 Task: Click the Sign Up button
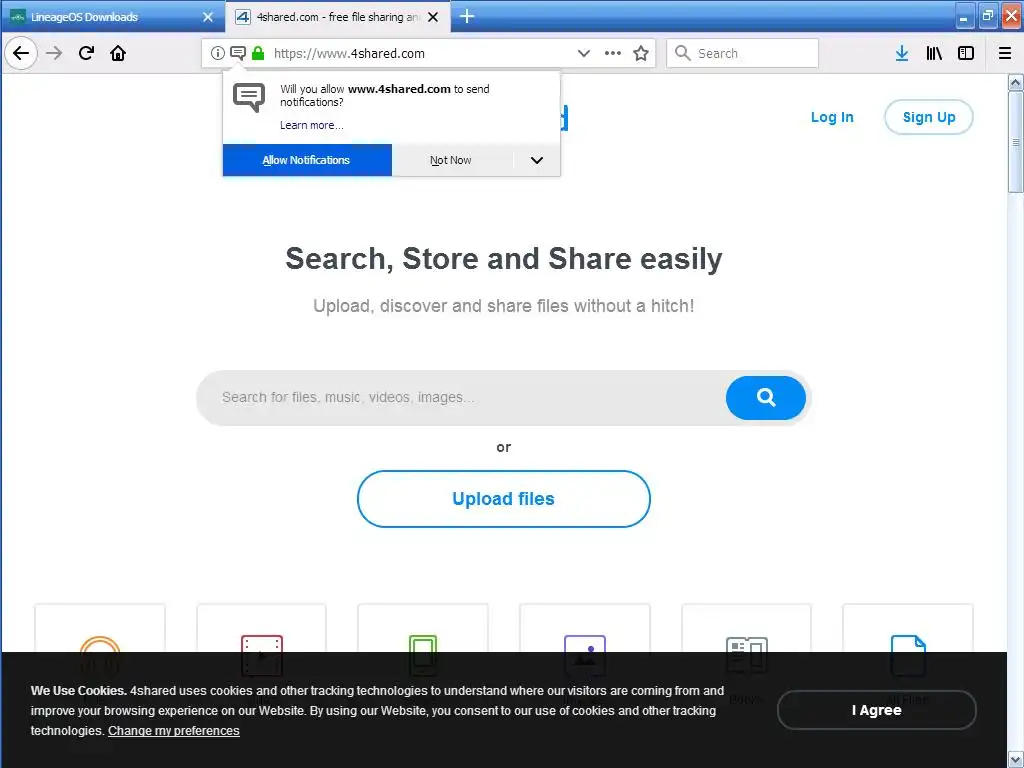click(929, 117)
